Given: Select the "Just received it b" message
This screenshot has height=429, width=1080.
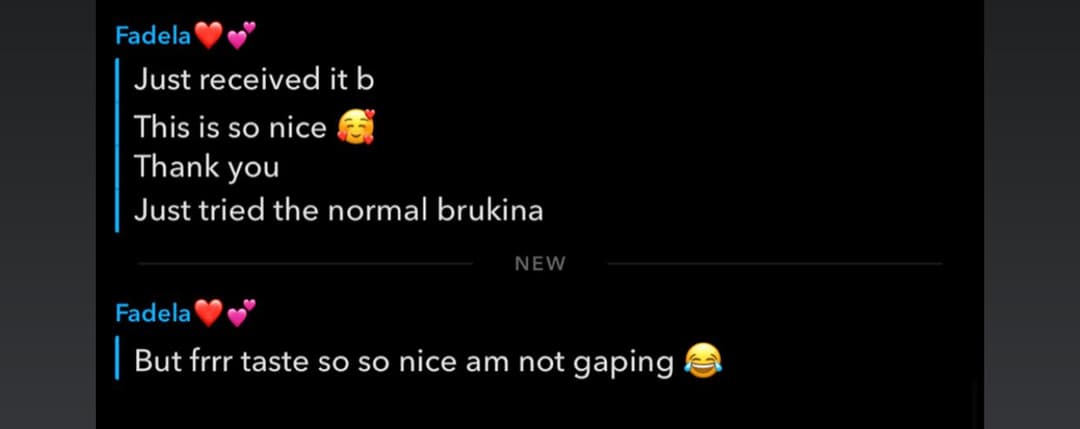Looking at the screenshot, I should [253, 81].
